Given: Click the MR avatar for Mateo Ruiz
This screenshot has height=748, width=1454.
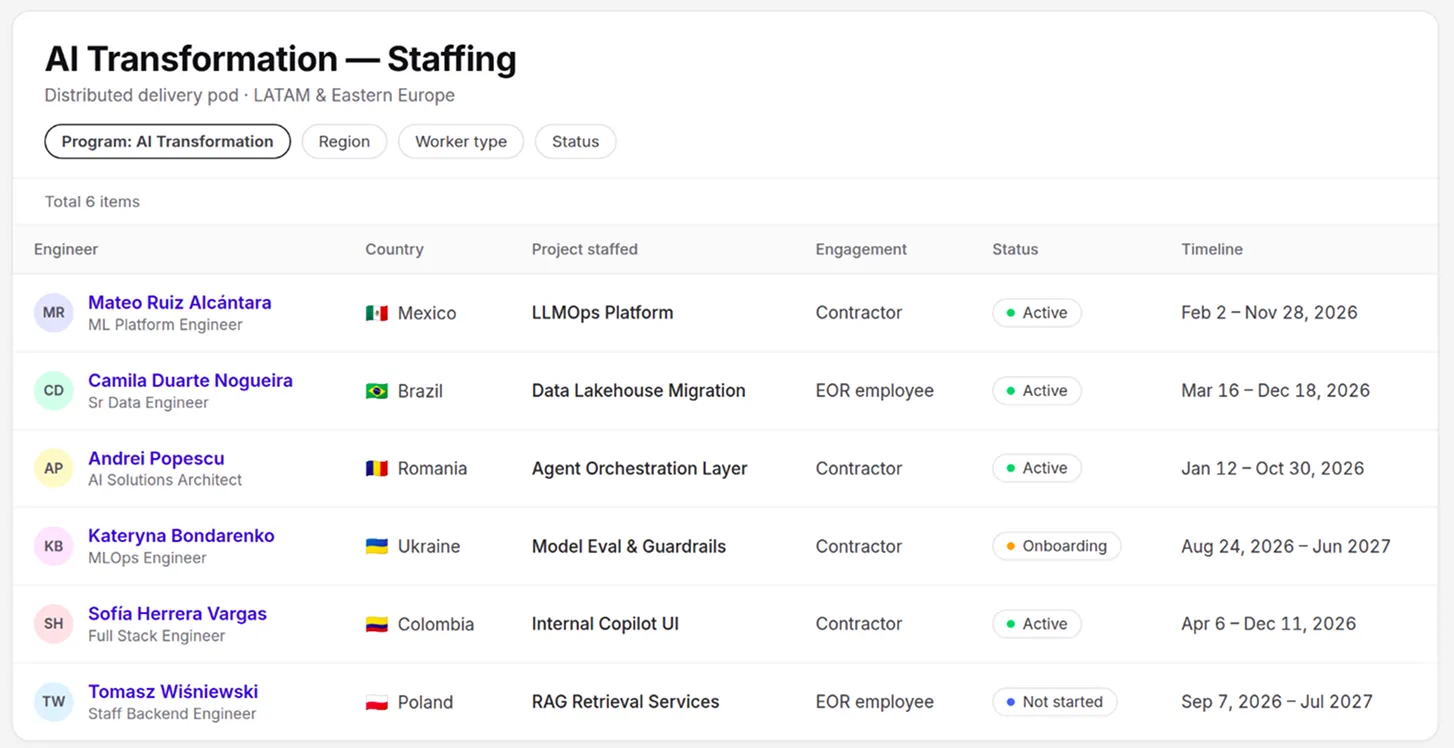Looking at the screenshot, I should tap(54, 313).
